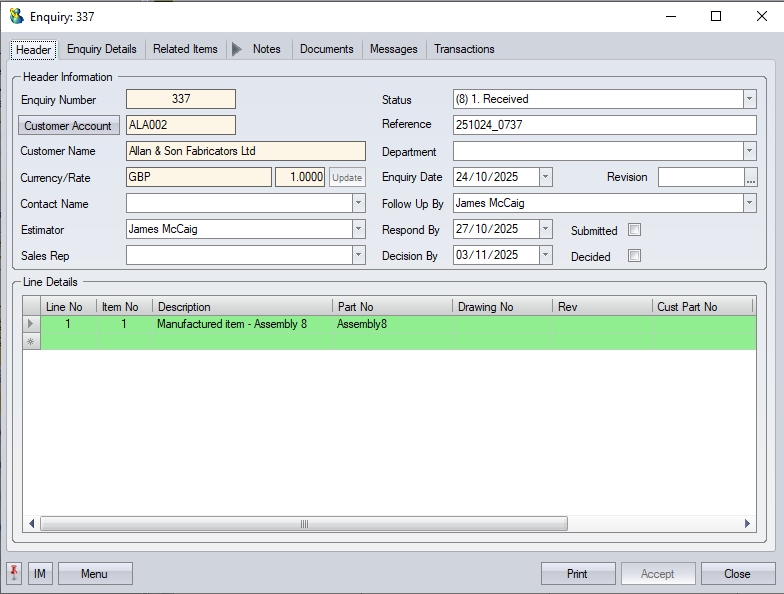Click into the Reference text field
Screen dimensions: 784x594
[x=604, y=125]
